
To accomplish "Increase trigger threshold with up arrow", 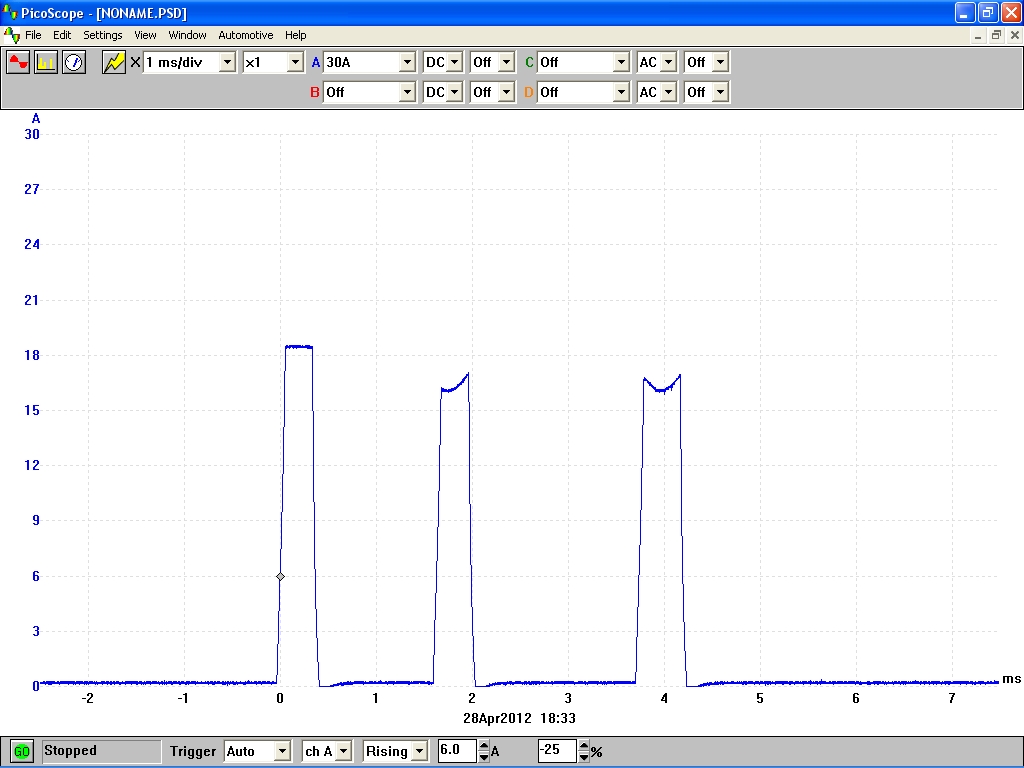I will 484,746.
